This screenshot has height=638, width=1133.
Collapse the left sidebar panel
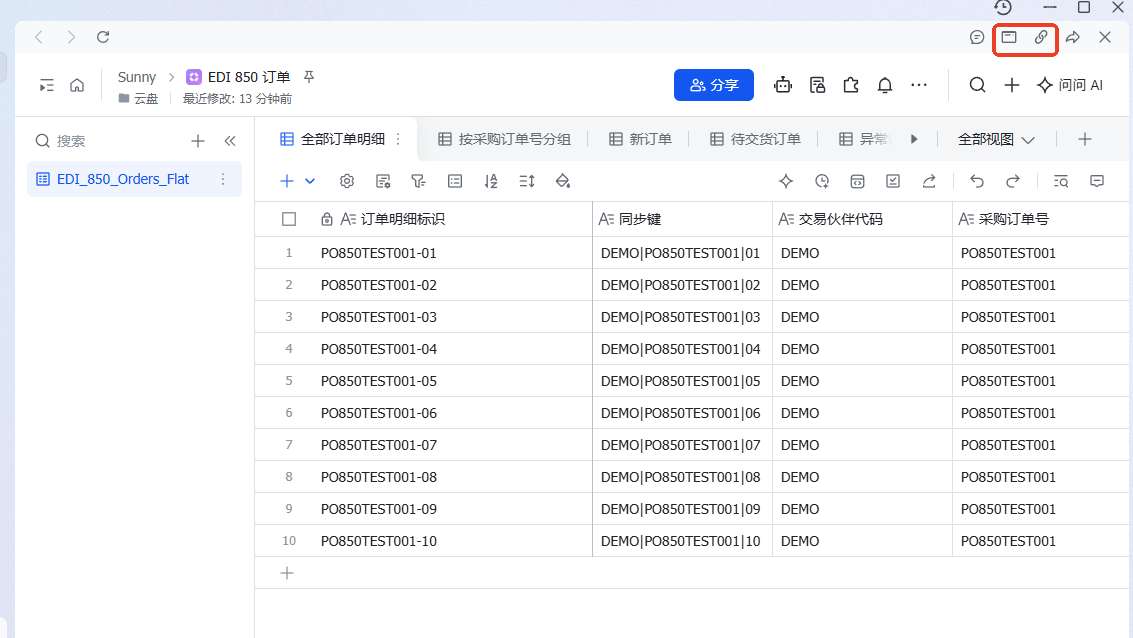tap(230, 141)
